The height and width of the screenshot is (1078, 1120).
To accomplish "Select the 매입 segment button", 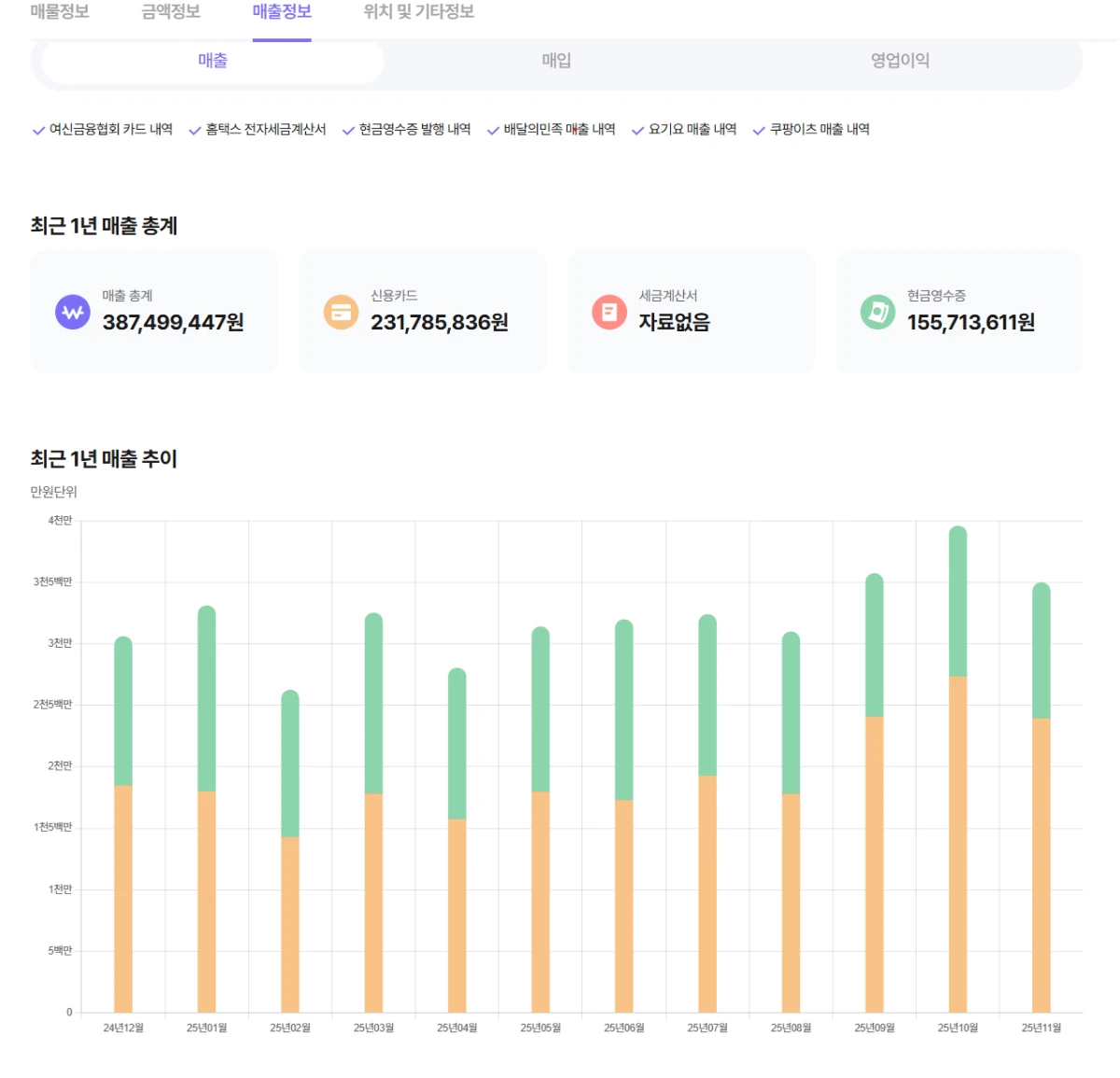I will 556,61.
